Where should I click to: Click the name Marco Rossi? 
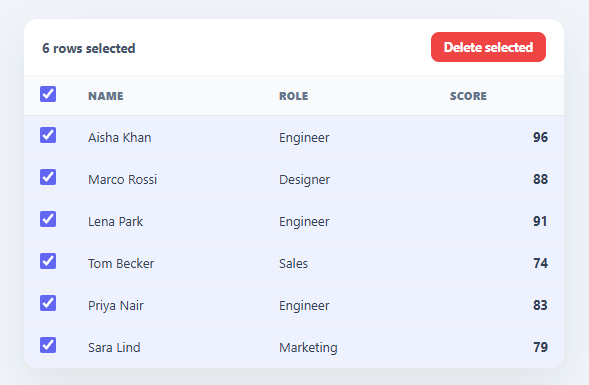122,180
